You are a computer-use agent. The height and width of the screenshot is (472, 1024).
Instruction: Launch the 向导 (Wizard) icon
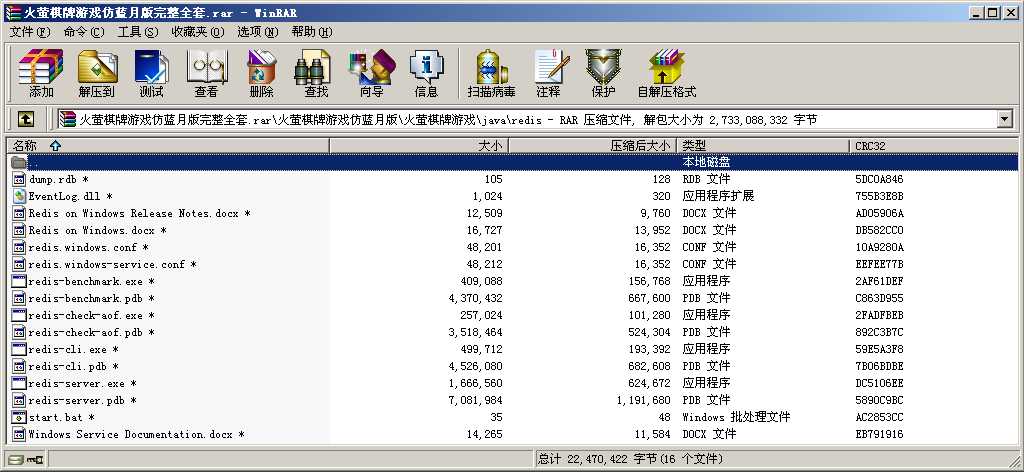click(x=371, y=72)
